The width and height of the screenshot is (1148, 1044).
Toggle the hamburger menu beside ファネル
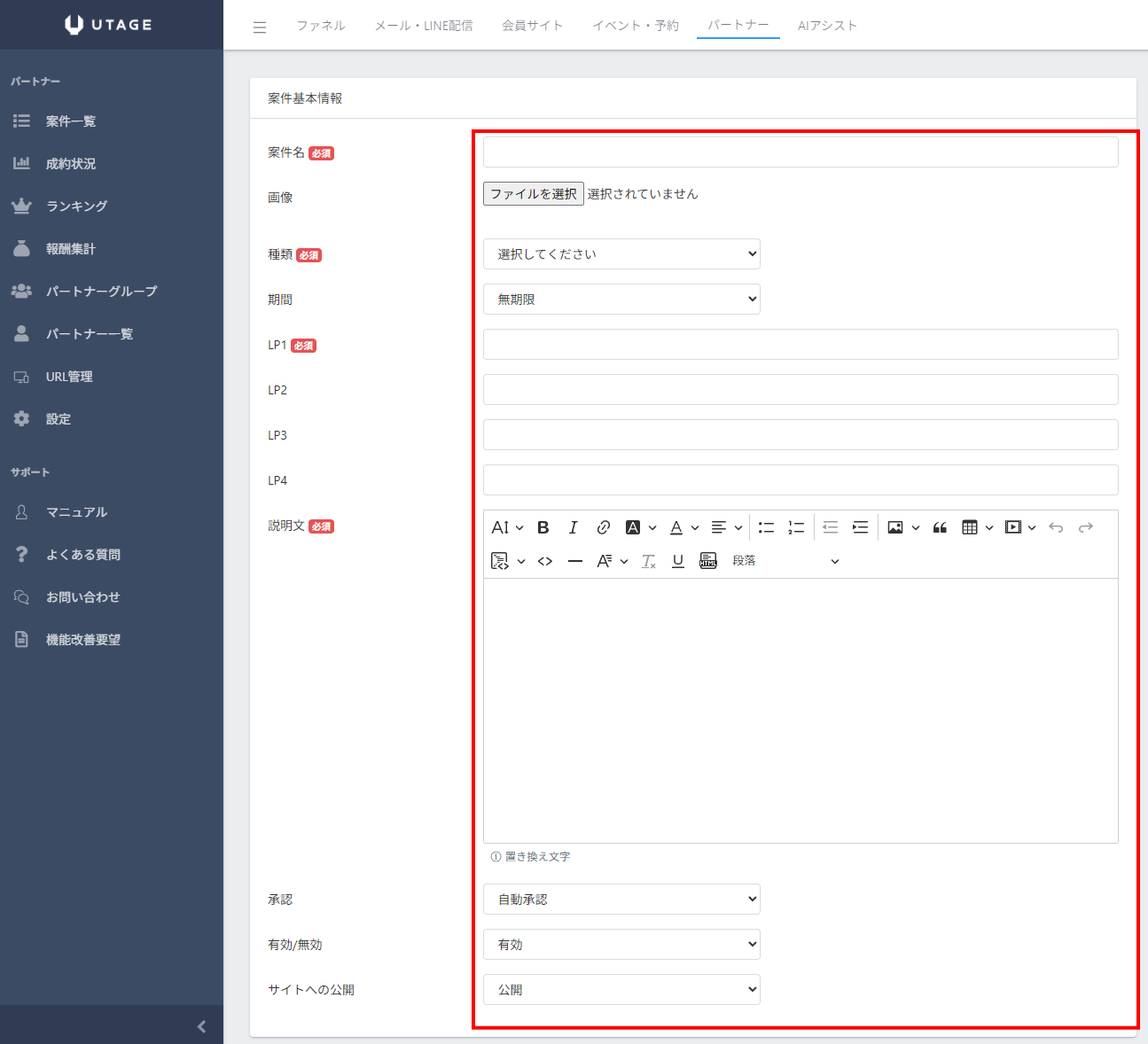[260, 27]
